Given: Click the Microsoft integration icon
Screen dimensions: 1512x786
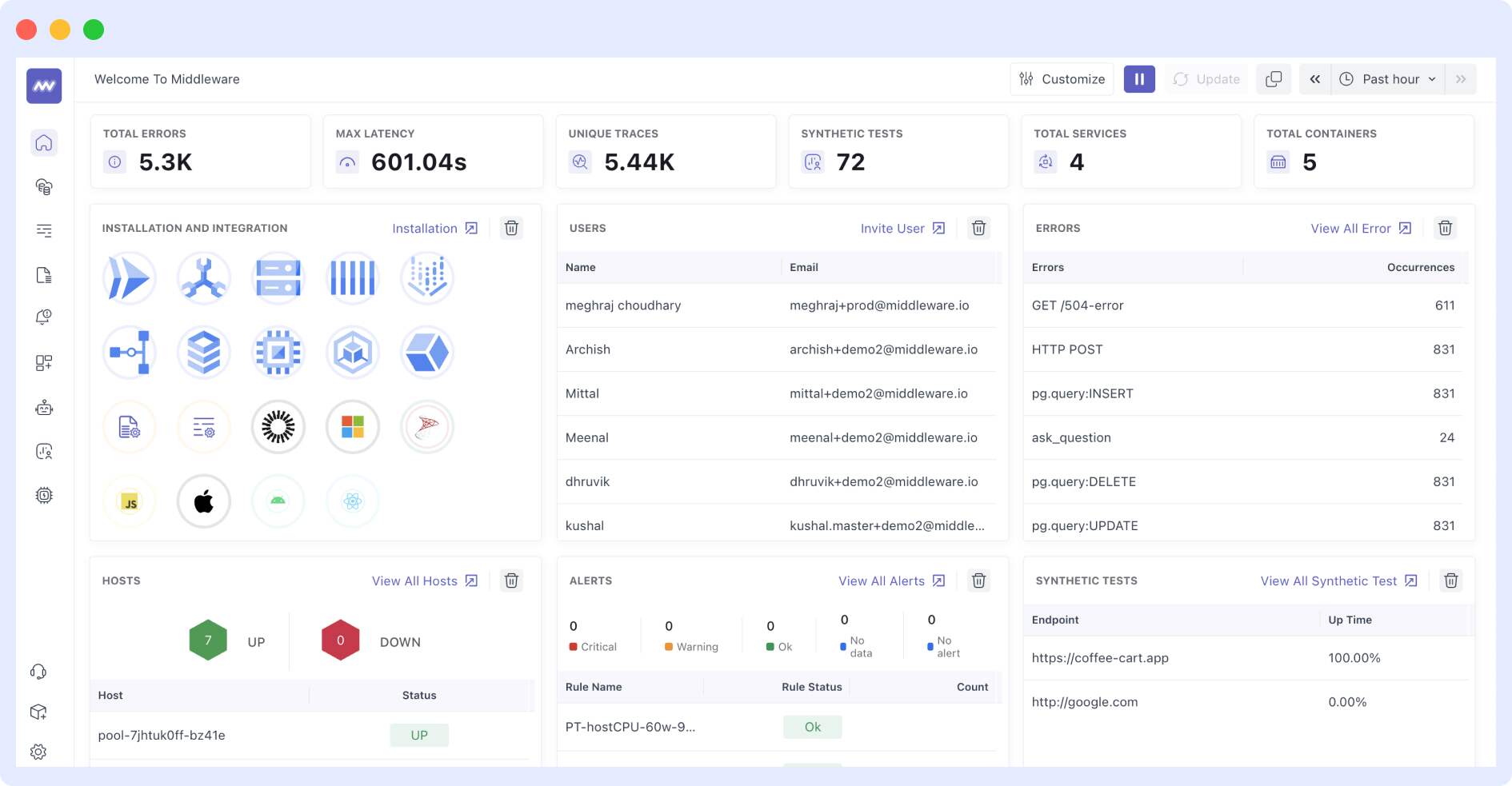Looking at the screenshot, I should pos(352,427).
